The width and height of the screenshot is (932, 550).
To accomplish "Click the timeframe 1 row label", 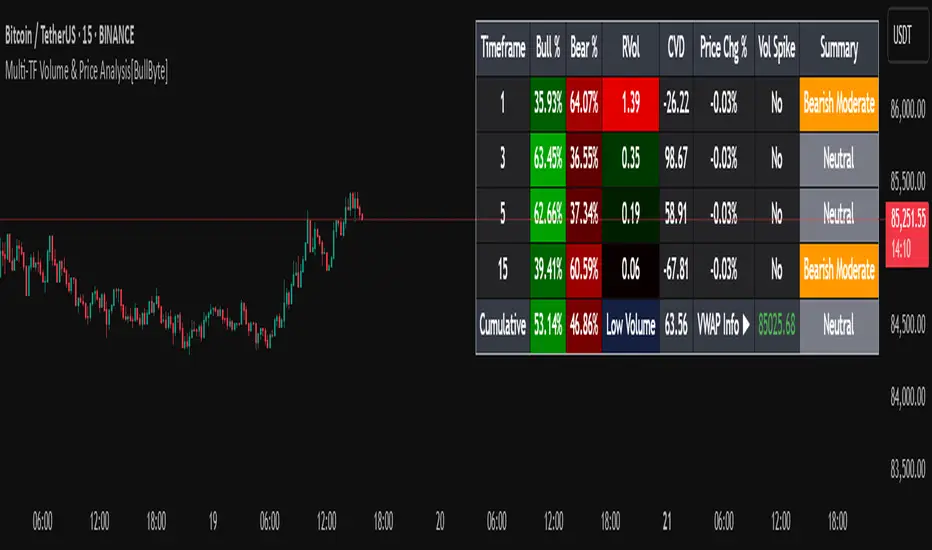I will pyautogui.click(x=503, y=104).
